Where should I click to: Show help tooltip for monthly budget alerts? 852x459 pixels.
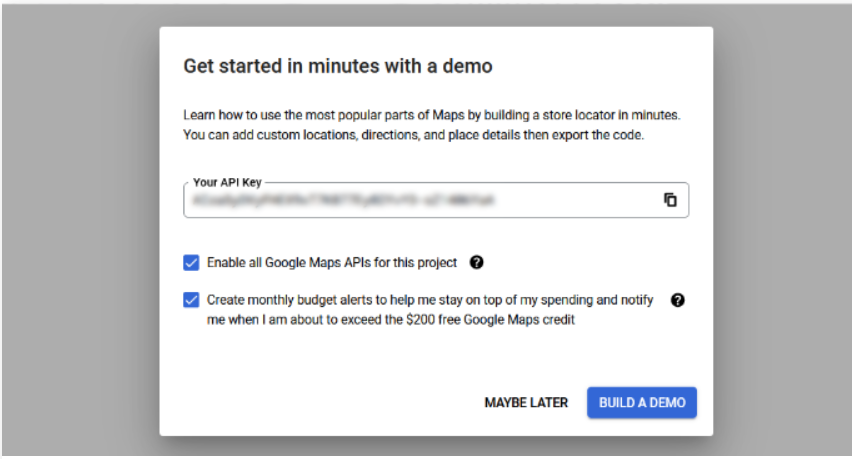pos(677,300)
